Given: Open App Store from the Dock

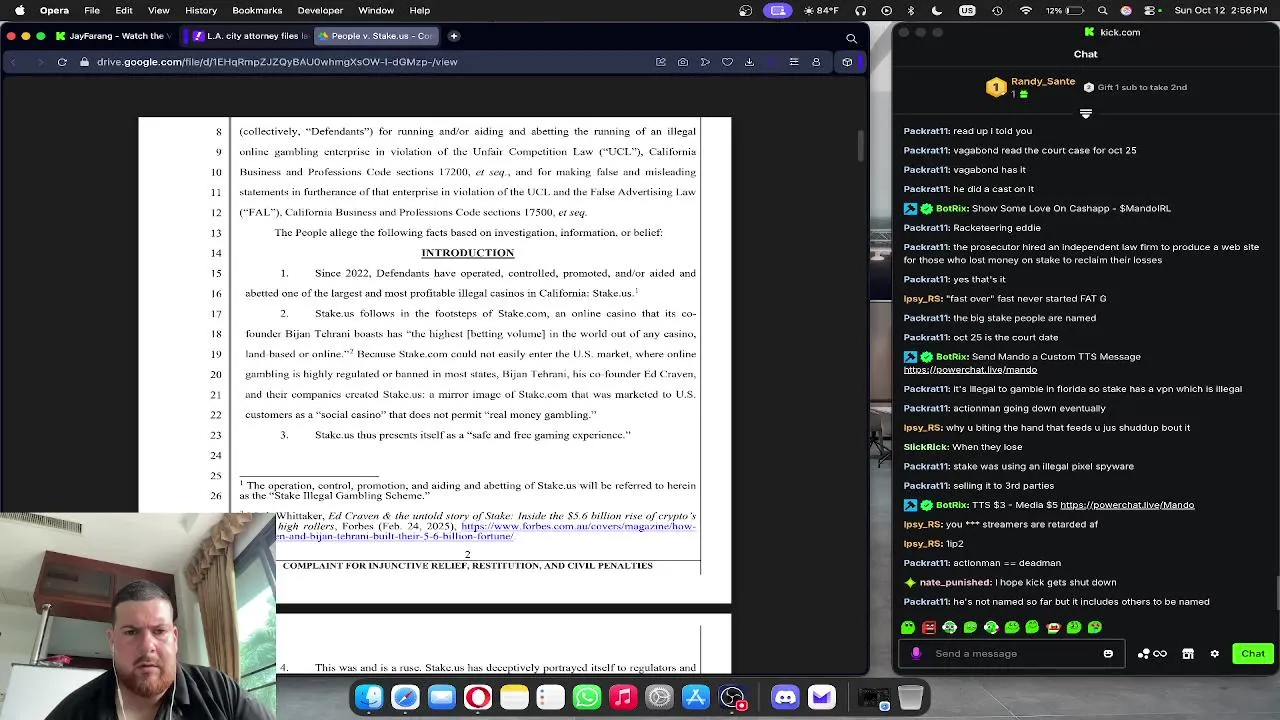Looking at the screenshot, I should (696, 697).
